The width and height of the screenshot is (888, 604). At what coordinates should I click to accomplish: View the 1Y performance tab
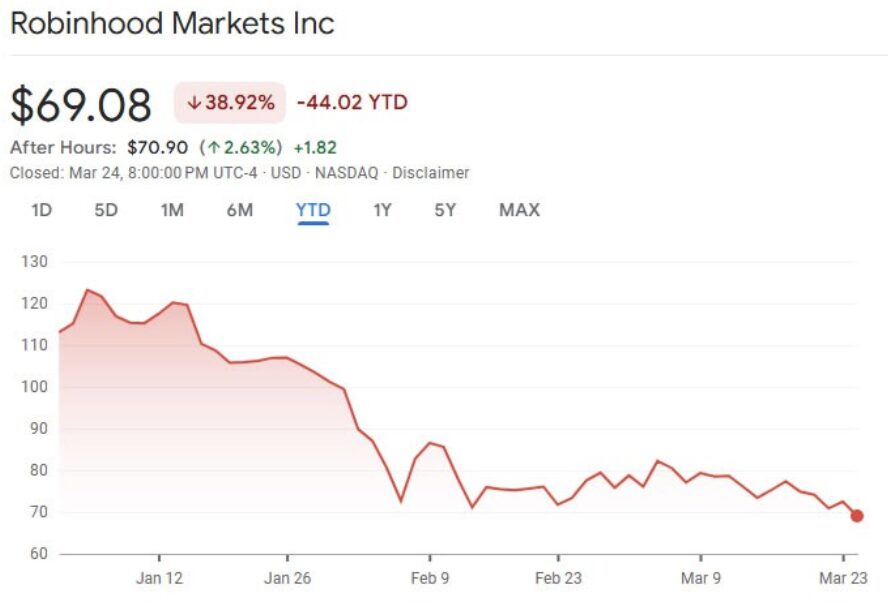[x=380, y=211]
